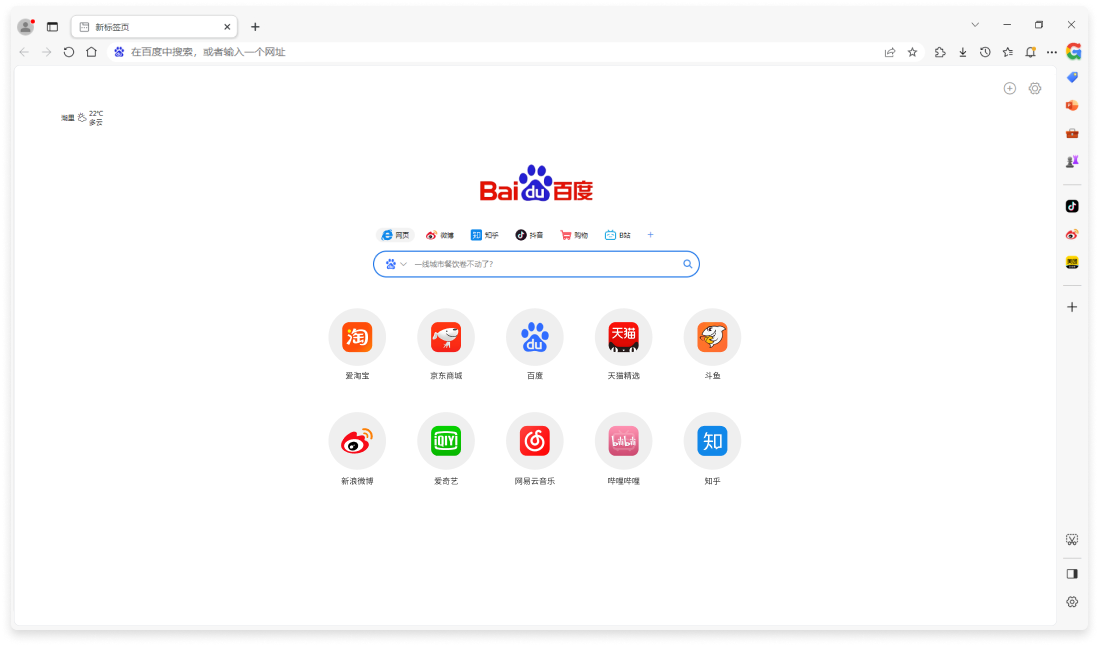Bookmark page with the star icon
The height and width of the screenshot is (646, 1099).
coord(912,52)
